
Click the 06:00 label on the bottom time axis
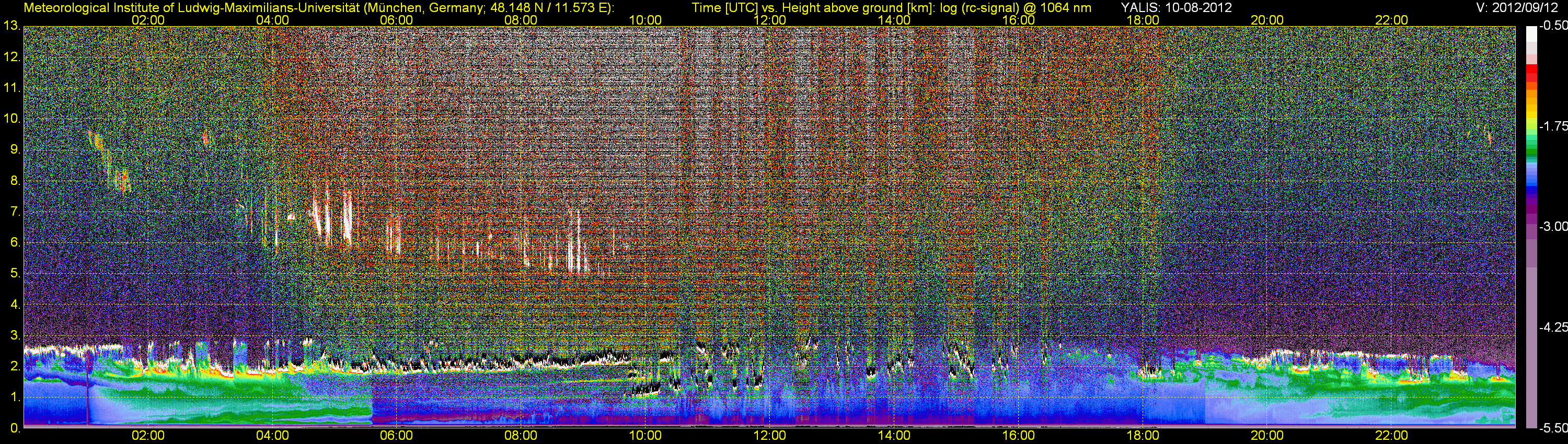coord(396,436)
